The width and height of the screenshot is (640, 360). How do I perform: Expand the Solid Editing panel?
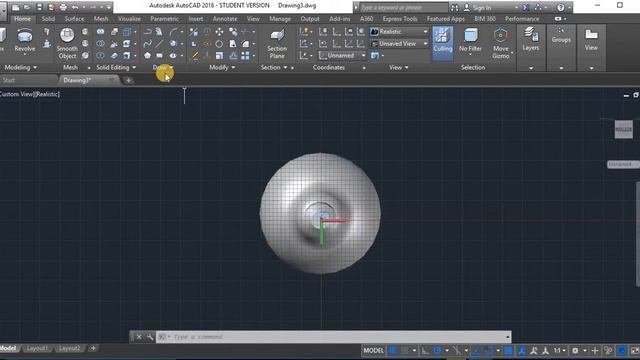pyautogui.click(x=116, y=67)
